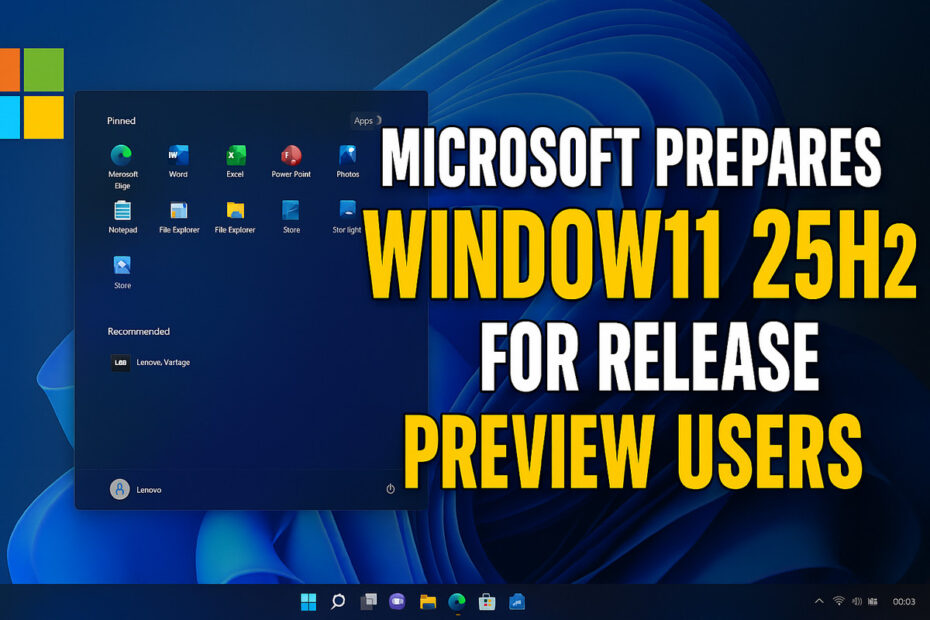
Task: Click the 00:03 clock in system tray
Action: (904, 601)
